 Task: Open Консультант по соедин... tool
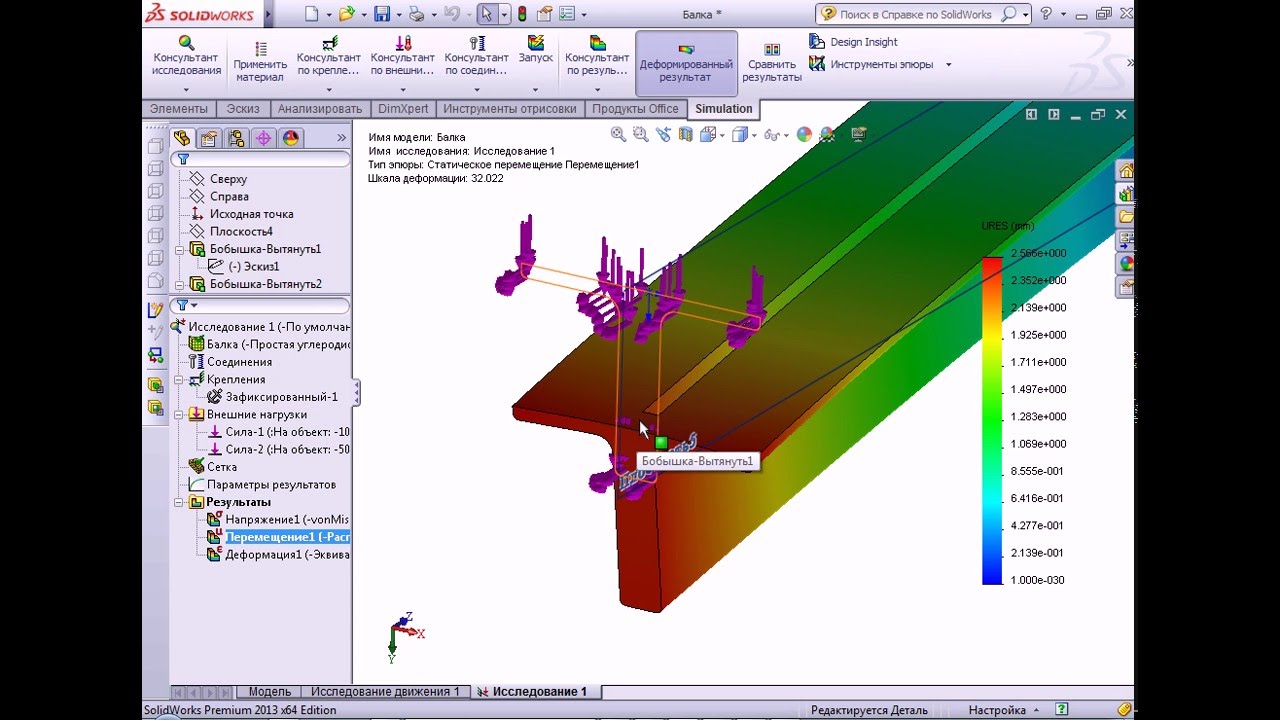(x=477, y=62)
